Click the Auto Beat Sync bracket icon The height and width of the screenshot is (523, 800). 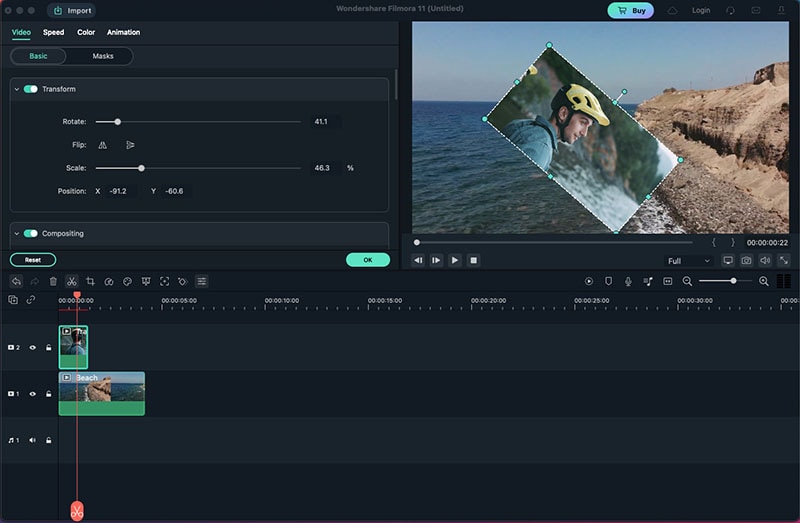tap(667, 281)
